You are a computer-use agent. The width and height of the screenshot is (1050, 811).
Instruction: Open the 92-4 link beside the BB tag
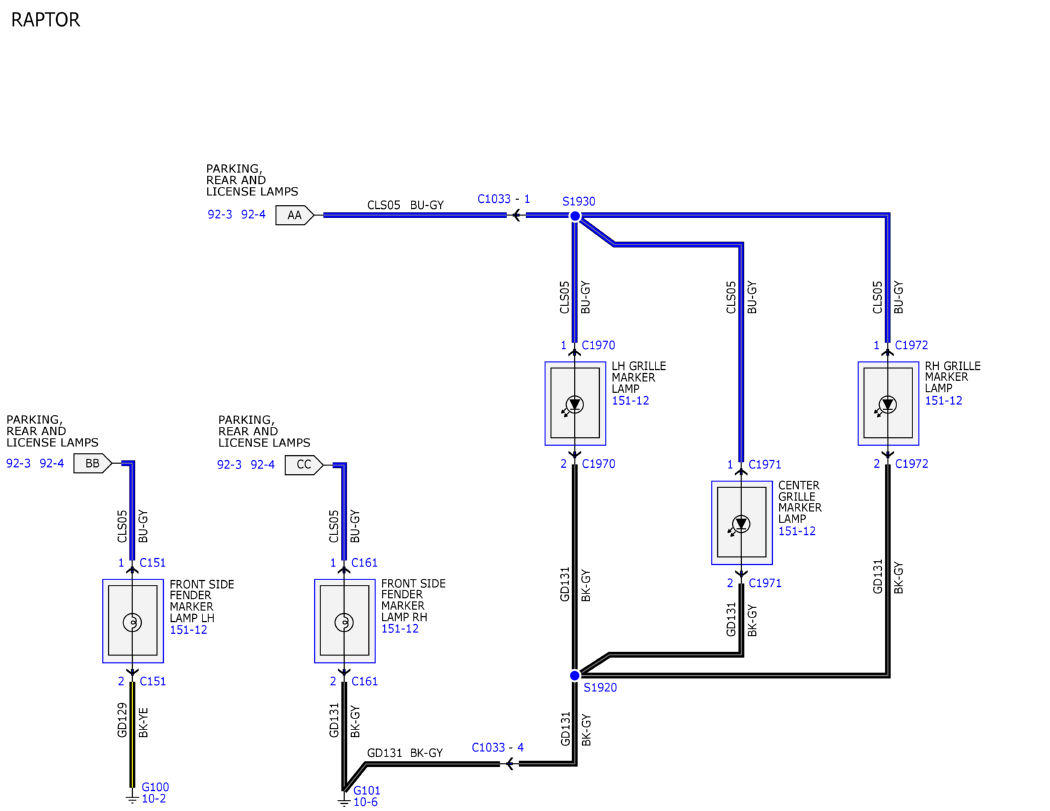[52, 463]
